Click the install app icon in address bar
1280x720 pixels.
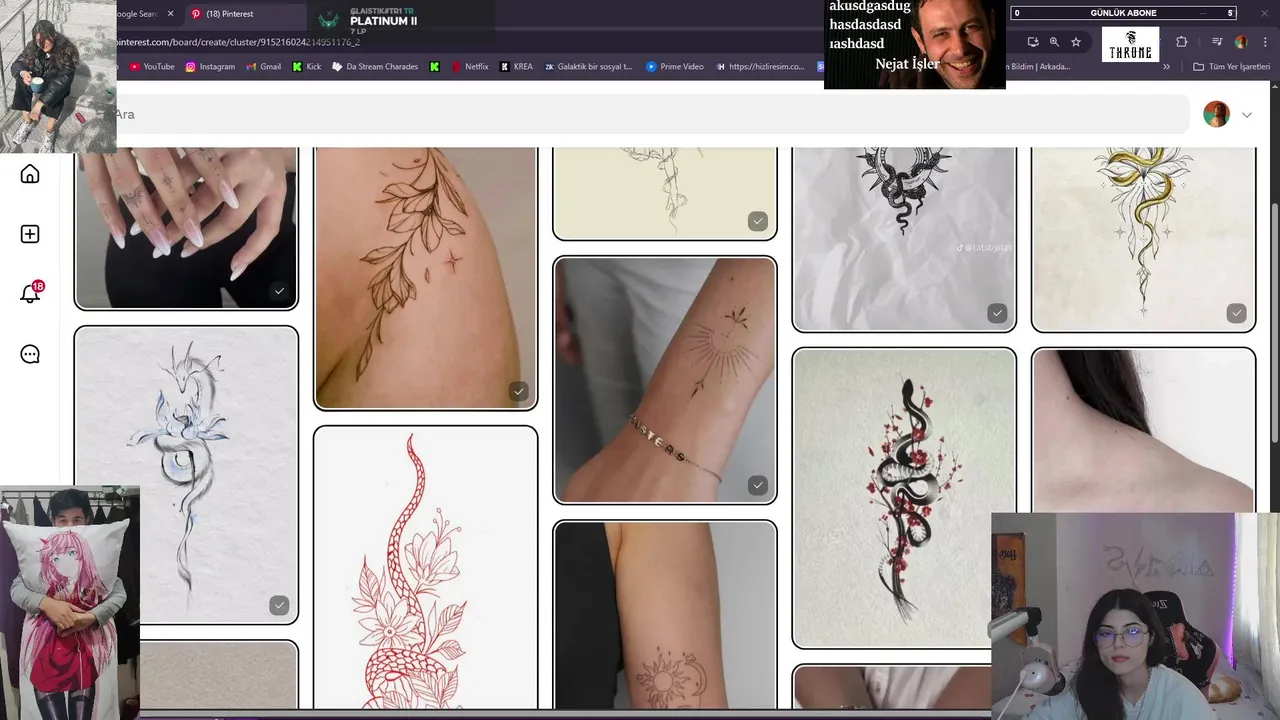coord(1033,42)
